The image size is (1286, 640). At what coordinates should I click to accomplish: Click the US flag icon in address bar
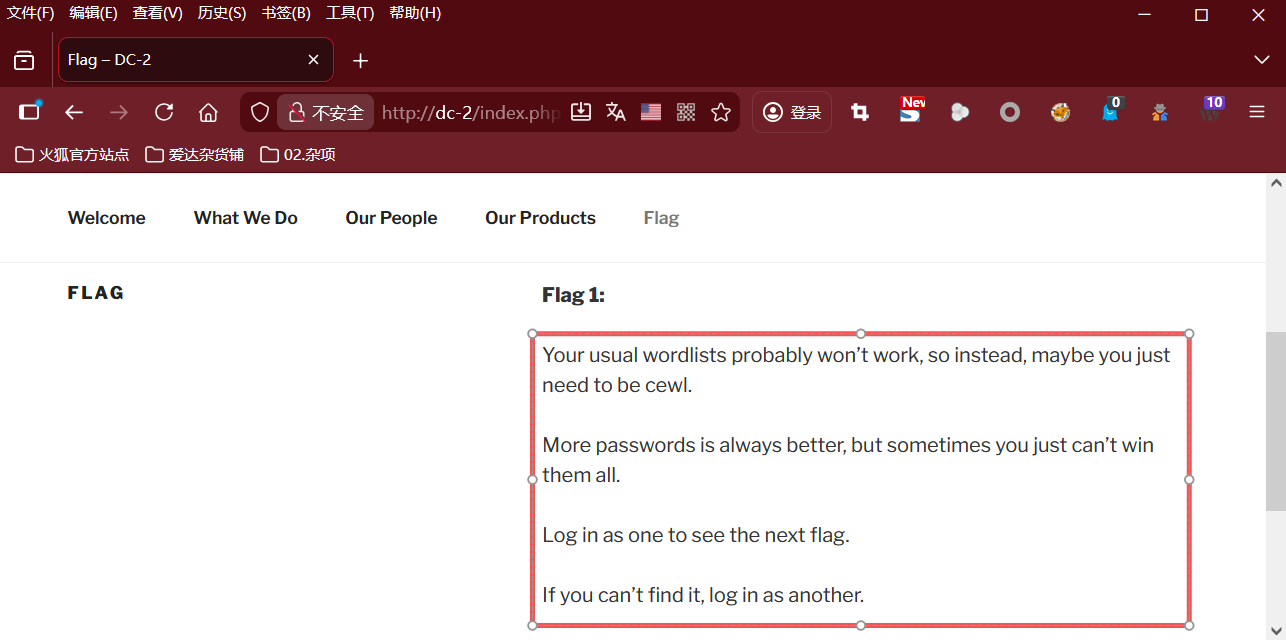pyautogui.click(x=651, y=112)
